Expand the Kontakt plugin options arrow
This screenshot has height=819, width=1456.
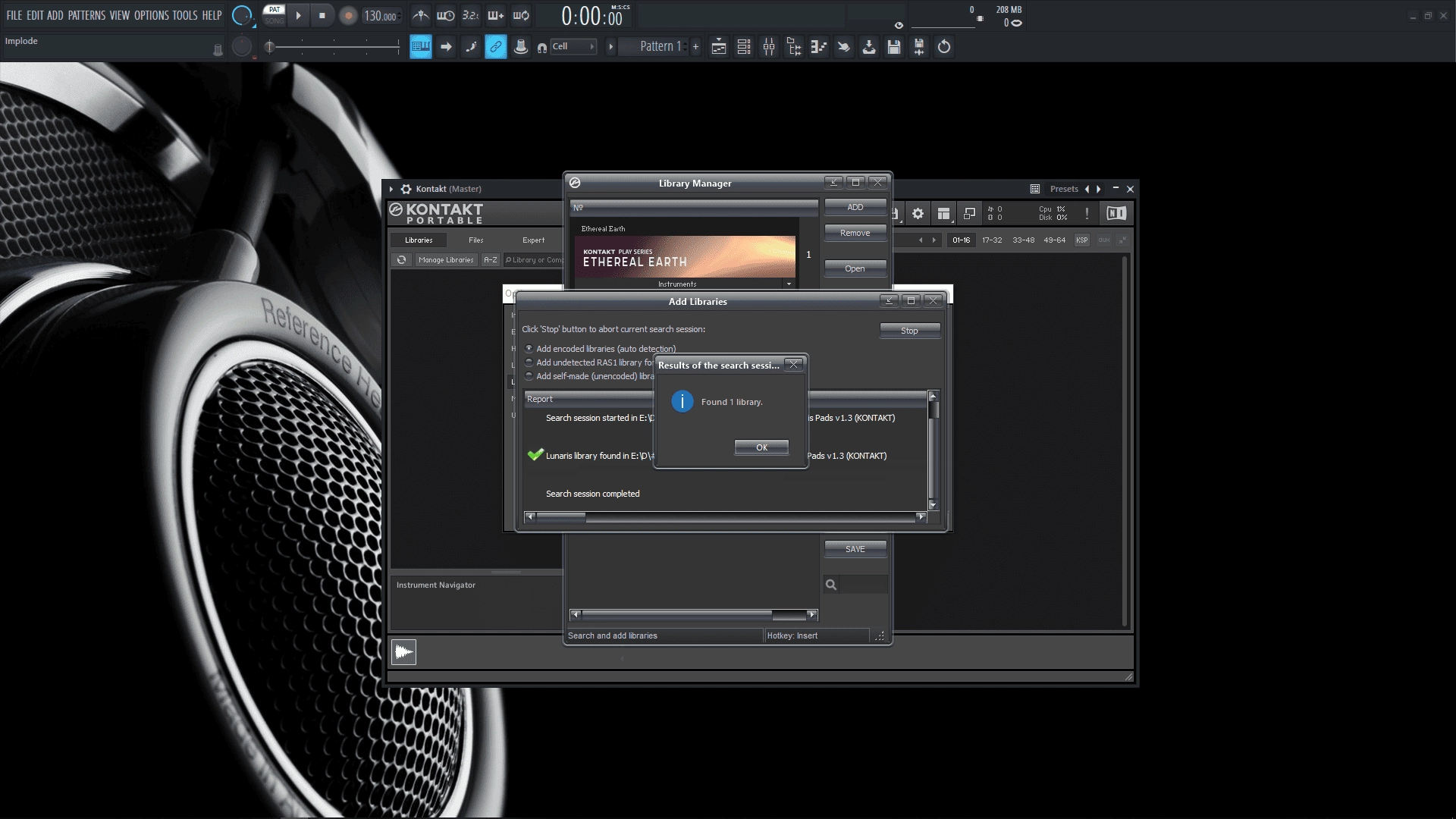391,189
